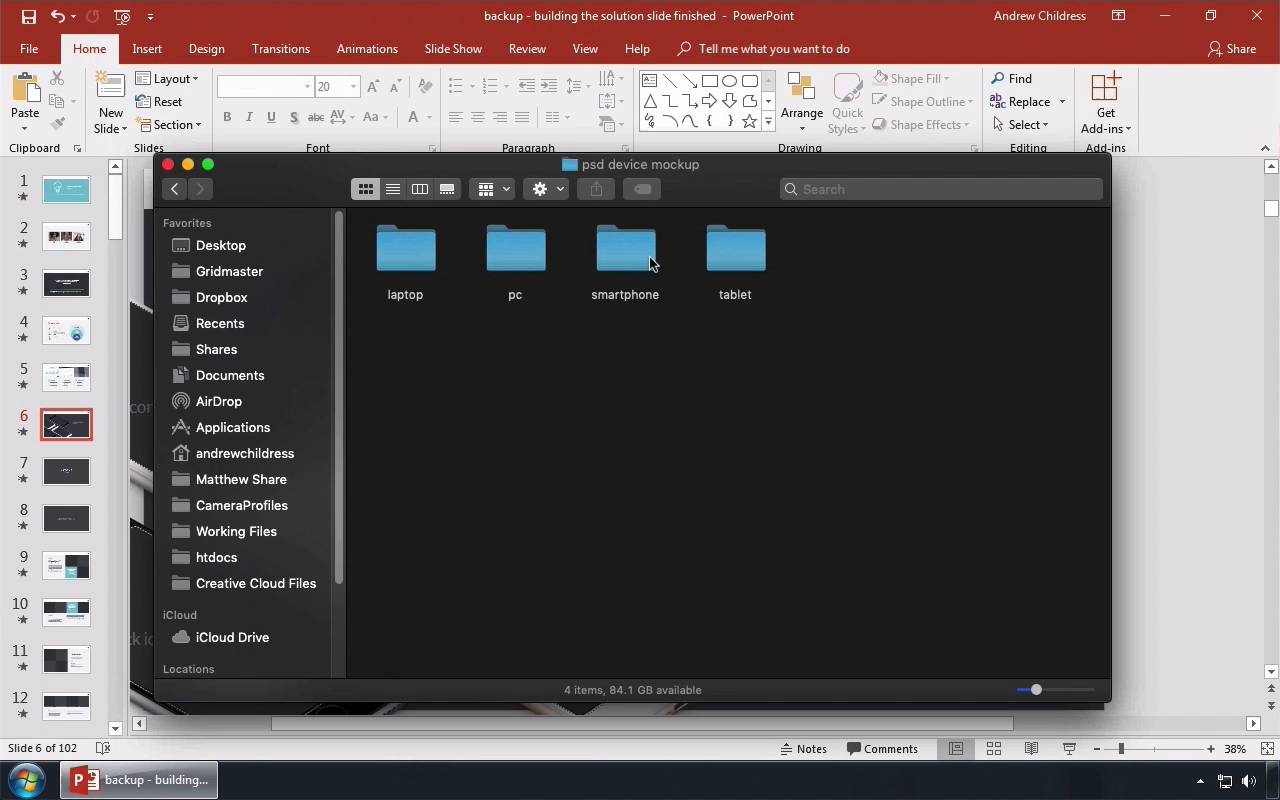The height and width of the screenshot is (800, 1280).
Task: Switch to the Transitions ribbon tab
Action: [281, 49]
